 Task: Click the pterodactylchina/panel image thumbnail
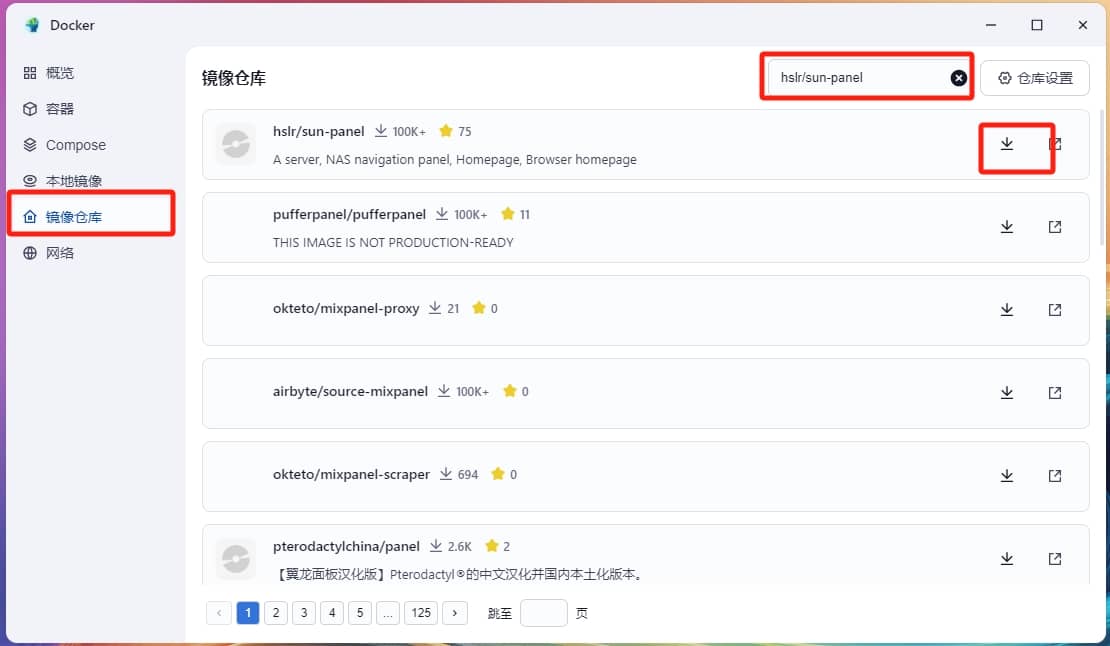click(236, 560)
